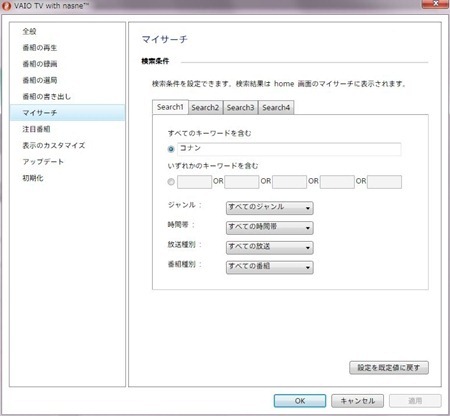This screenshot has width=450, height=416.
Task: Switch to the Search4 tab
Action: (276, 108)
